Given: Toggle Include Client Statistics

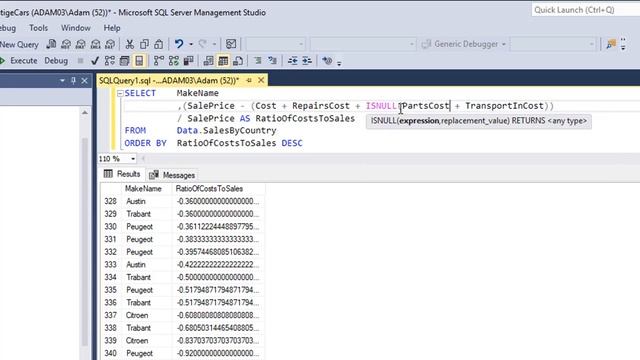Looking at the screenshot, I should click(189, 61).
